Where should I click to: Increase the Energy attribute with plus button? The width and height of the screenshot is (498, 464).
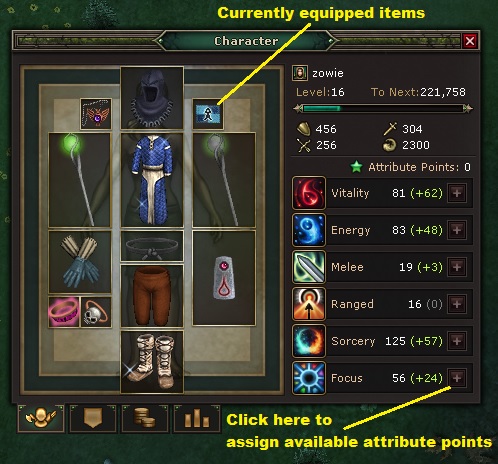[x=457, y=230]
